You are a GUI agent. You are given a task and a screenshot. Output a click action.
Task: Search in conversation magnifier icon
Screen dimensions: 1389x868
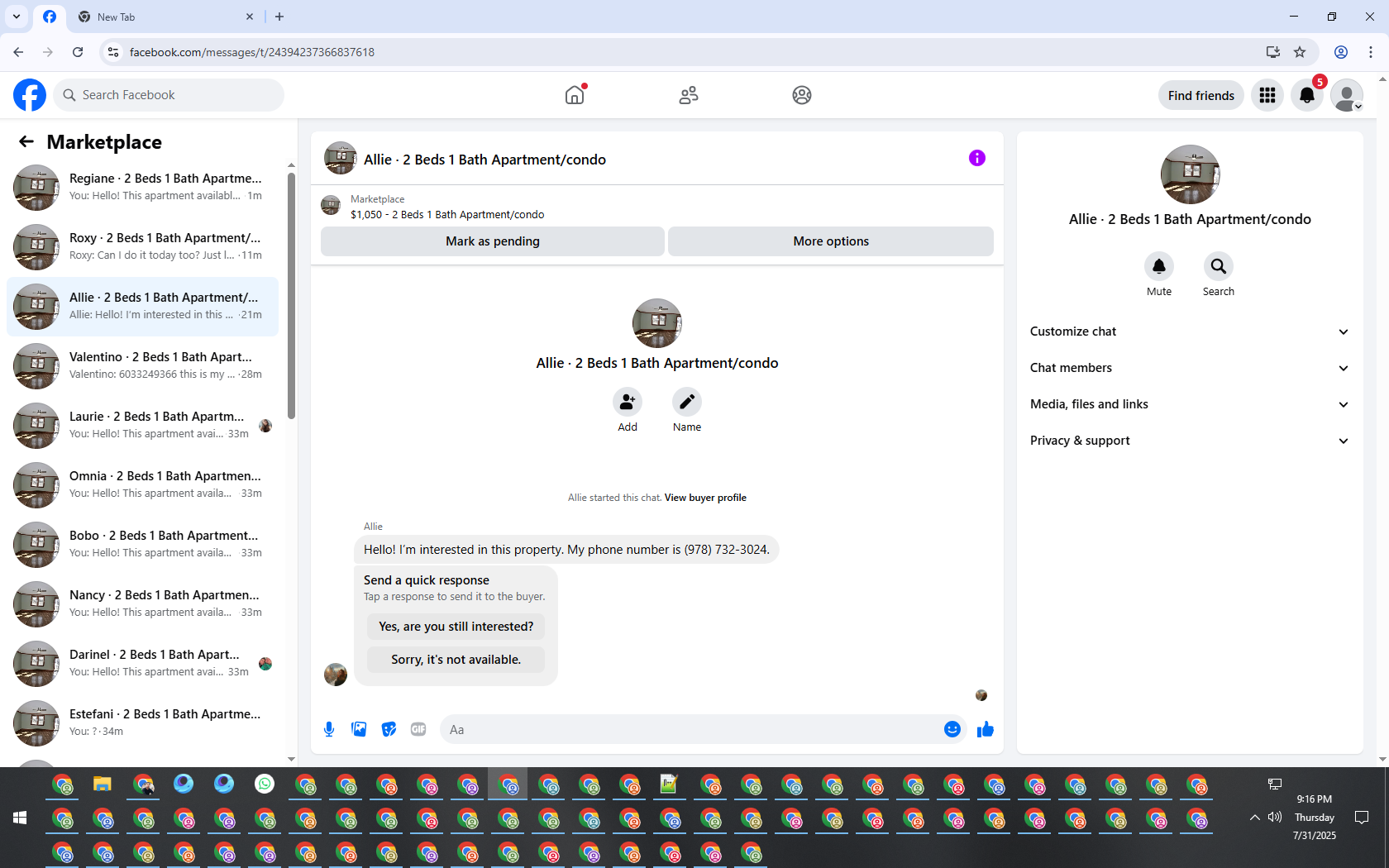point(1219,266)
